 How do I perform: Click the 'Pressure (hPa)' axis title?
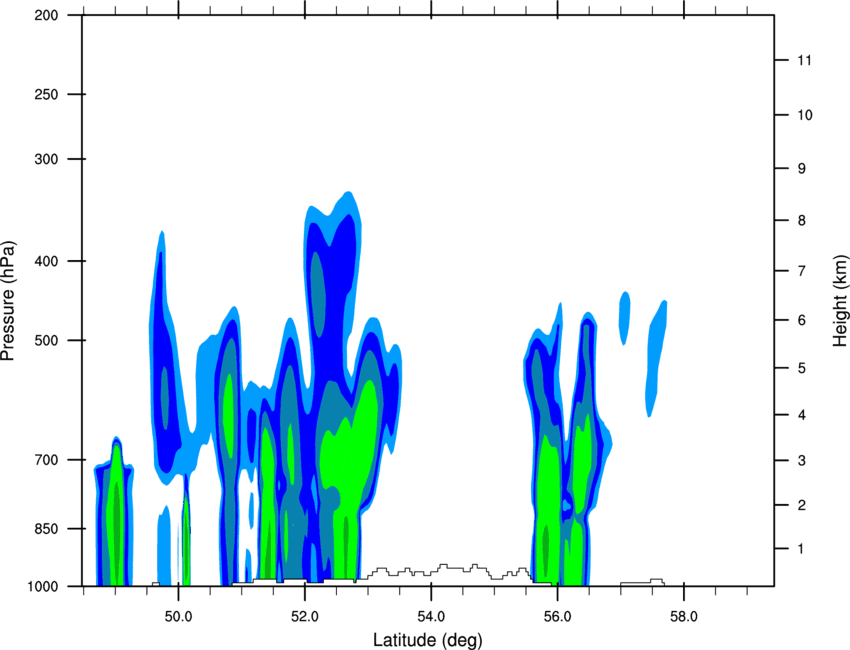coord(9,301)
